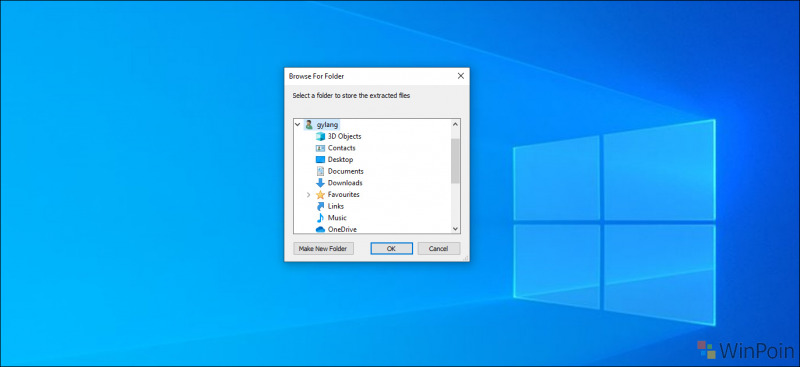The width and height of the screenshot is (800, 367).
Task: Select the Documents folder label
Action: coord(345,172)
